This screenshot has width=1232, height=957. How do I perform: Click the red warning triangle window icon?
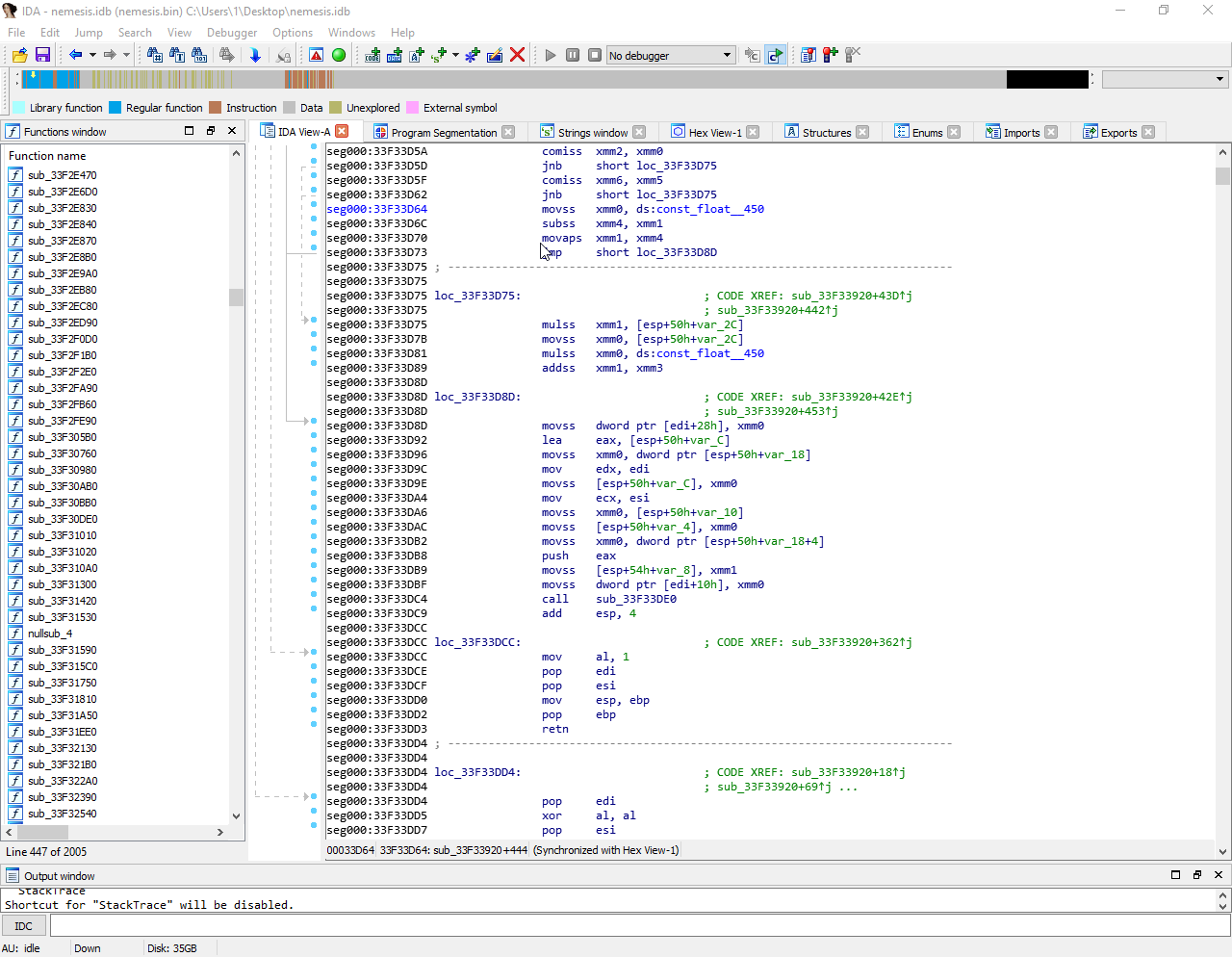point(316,55)
